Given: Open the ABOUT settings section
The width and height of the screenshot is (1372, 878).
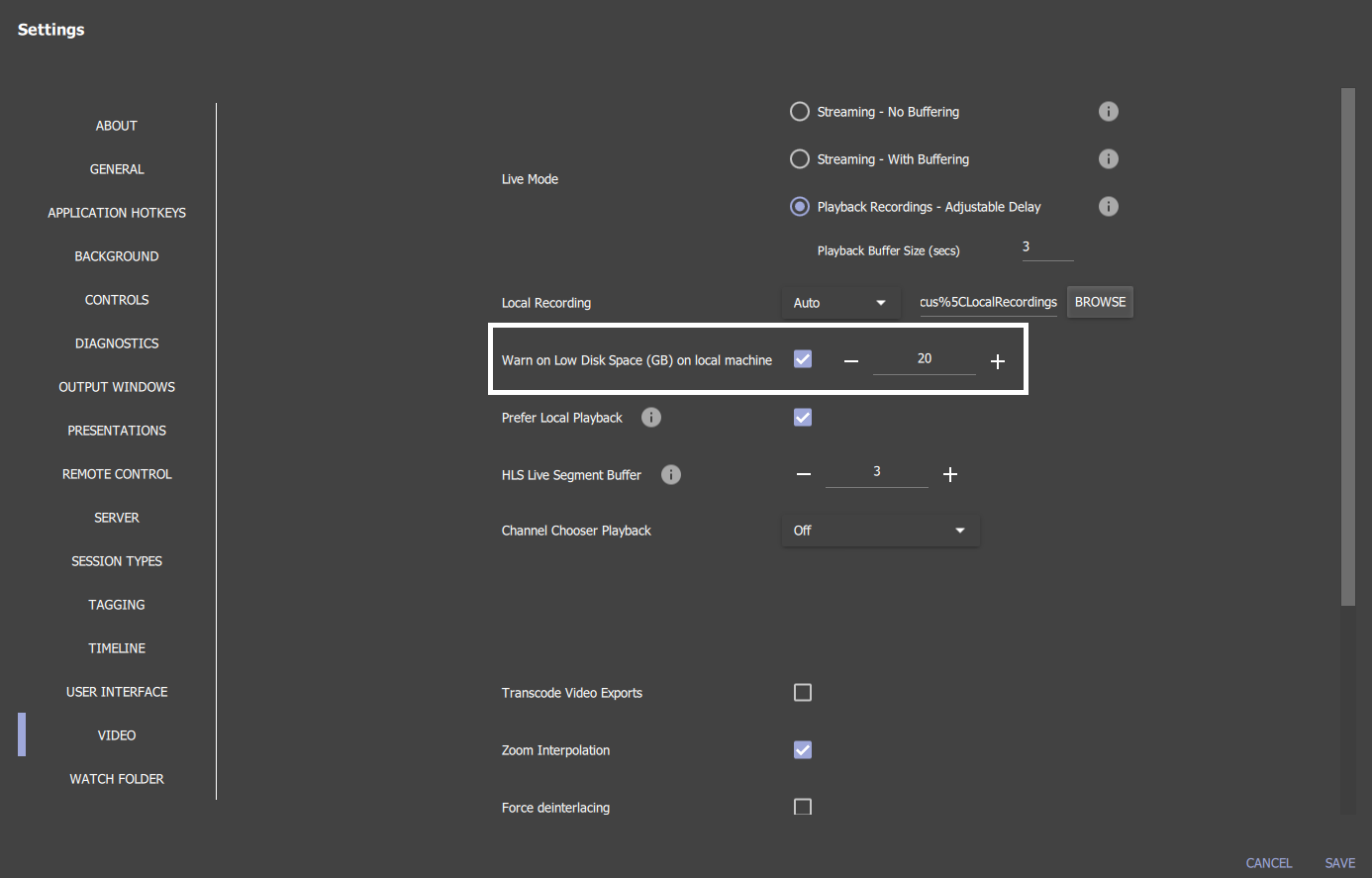Looking at the screenshot, I should [x=117, y=126].
